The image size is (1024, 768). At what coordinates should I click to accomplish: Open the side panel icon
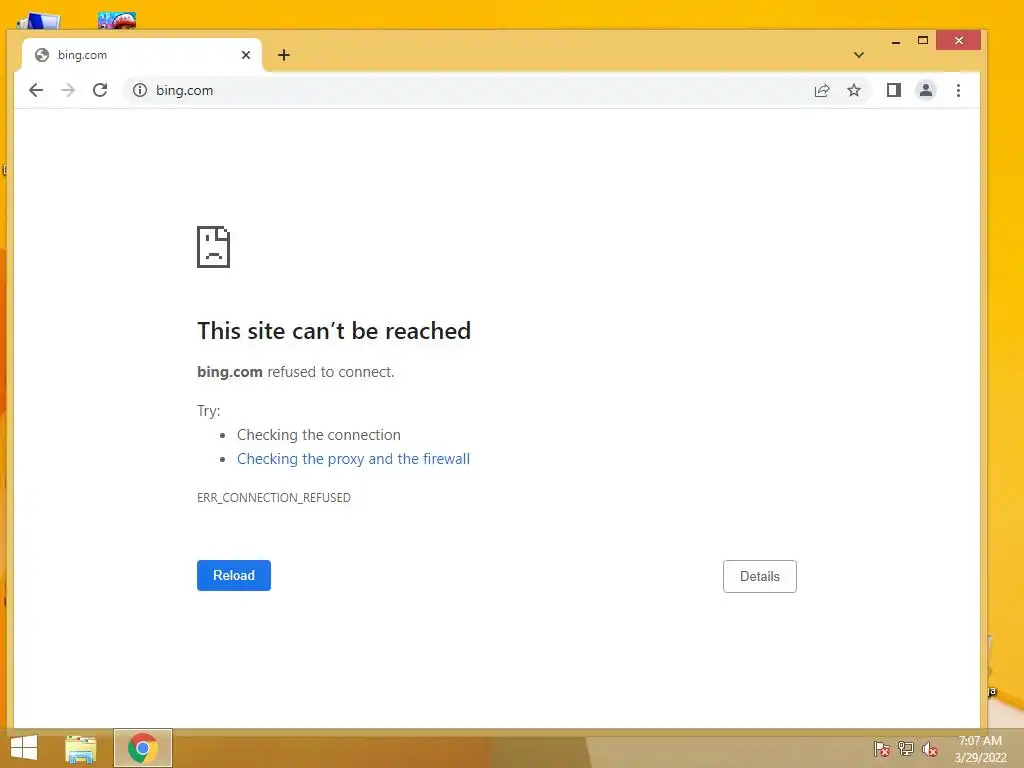pos(893,90)
